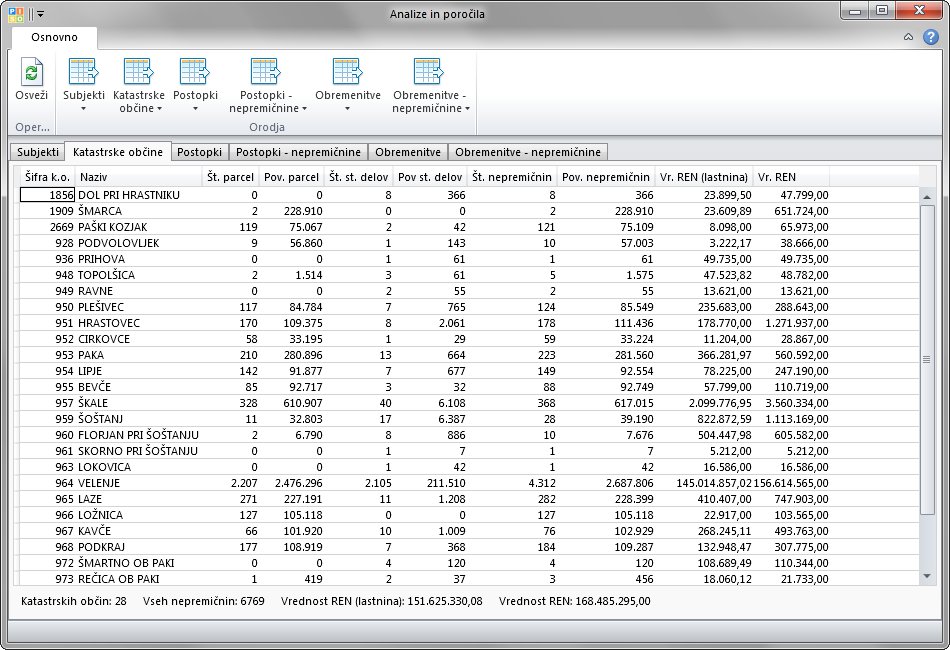Viewport: 950px width, 650px height.
Task: Select the TOPOLŠICA row name
Action: tap(107, 275)
